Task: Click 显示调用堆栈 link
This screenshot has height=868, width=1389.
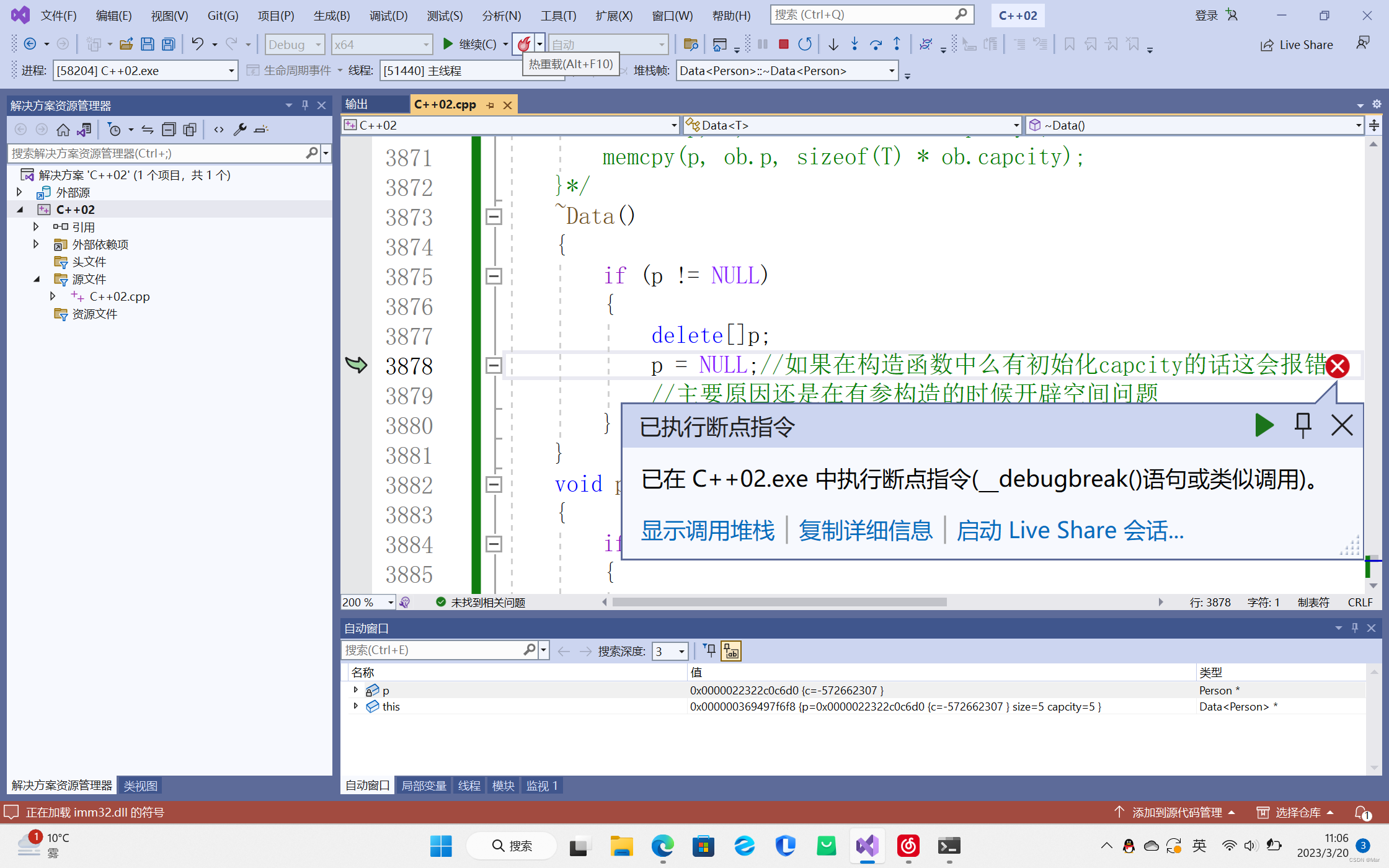Action: tap(708, 531)
